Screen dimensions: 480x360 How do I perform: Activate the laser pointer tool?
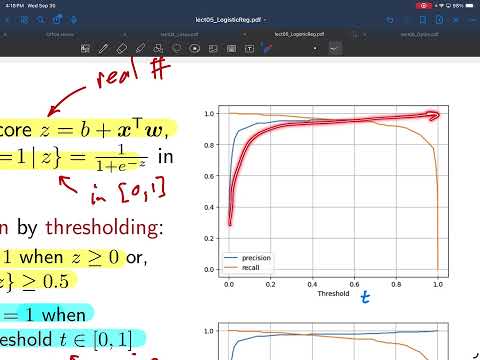tap(267, 48)
